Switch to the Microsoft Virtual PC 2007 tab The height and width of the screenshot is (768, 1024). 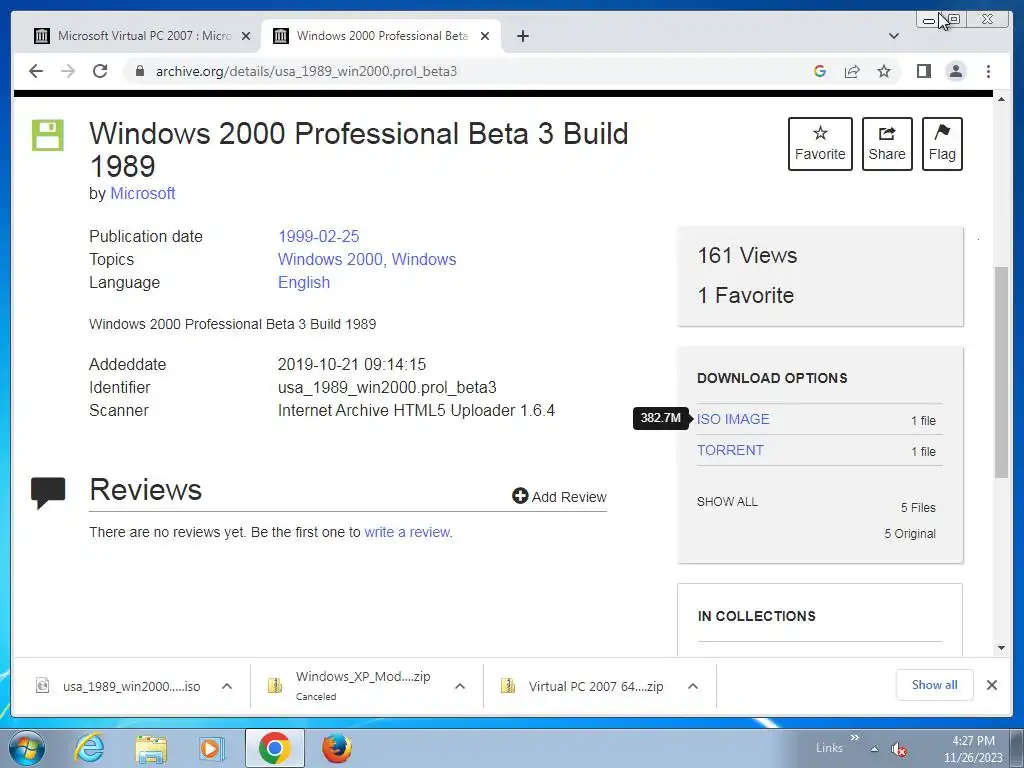142,36
